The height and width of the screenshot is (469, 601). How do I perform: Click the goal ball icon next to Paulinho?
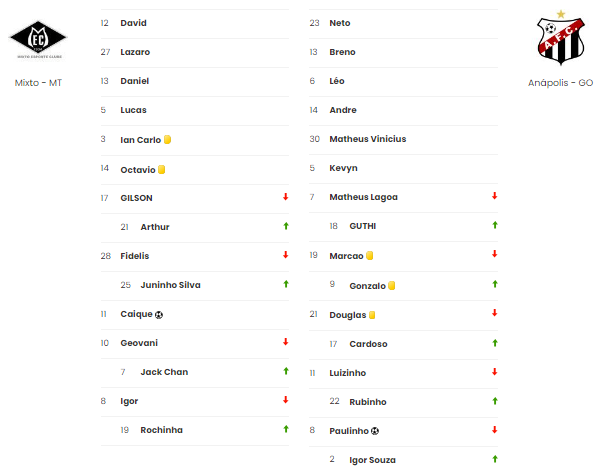point(375,431)
